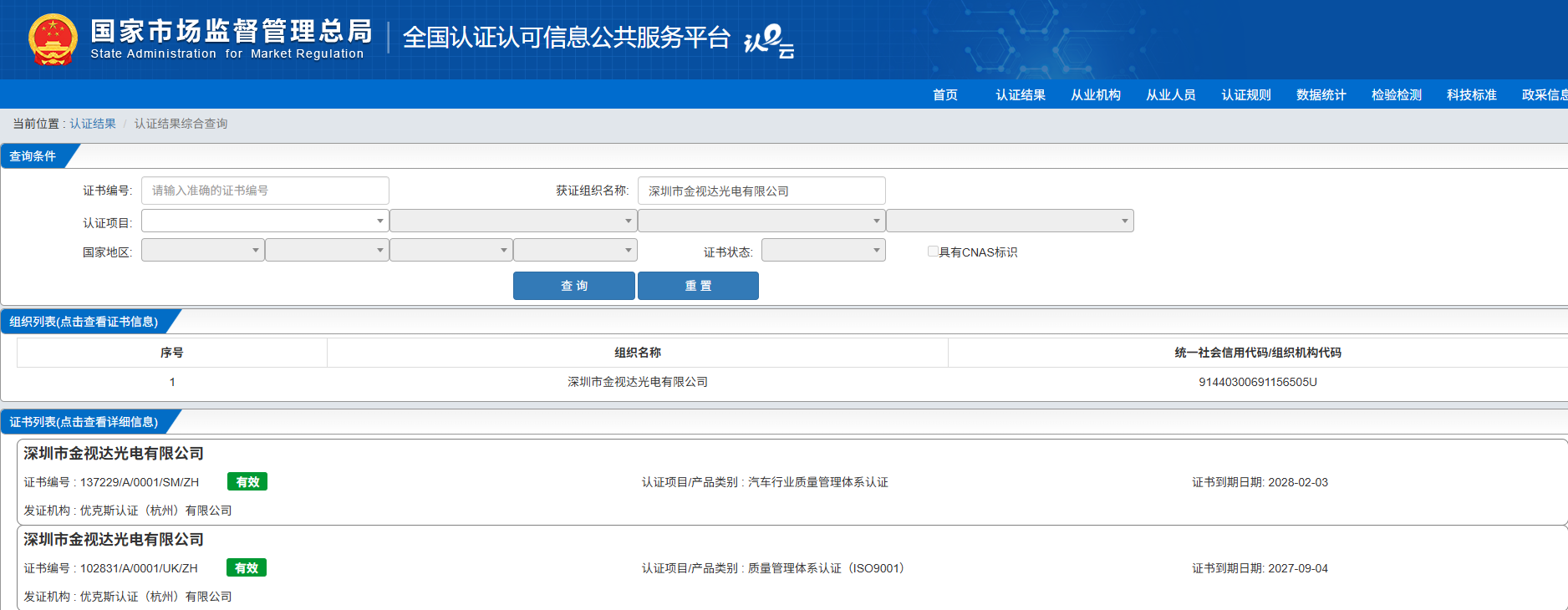This screenshot has height=610, width=1568.
Task: Click the 证书编号 input field
Action: pos(265,191)
